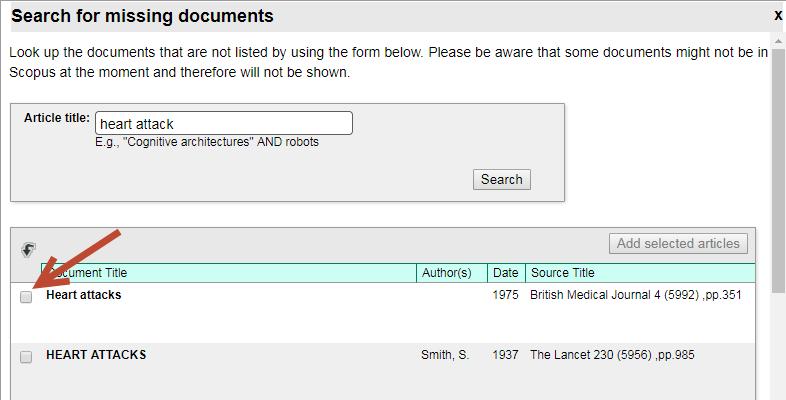Click the Search button
The height and width of the screenshot is (400, 786).
coord(501,179)
